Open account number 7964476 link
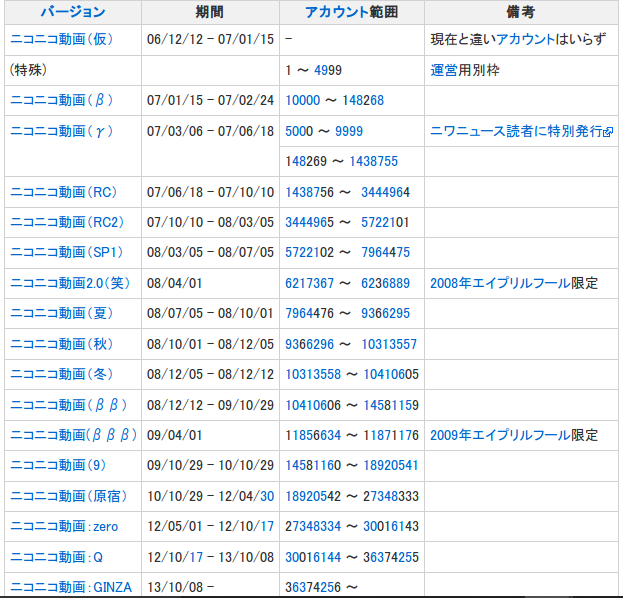 (310, 313)
